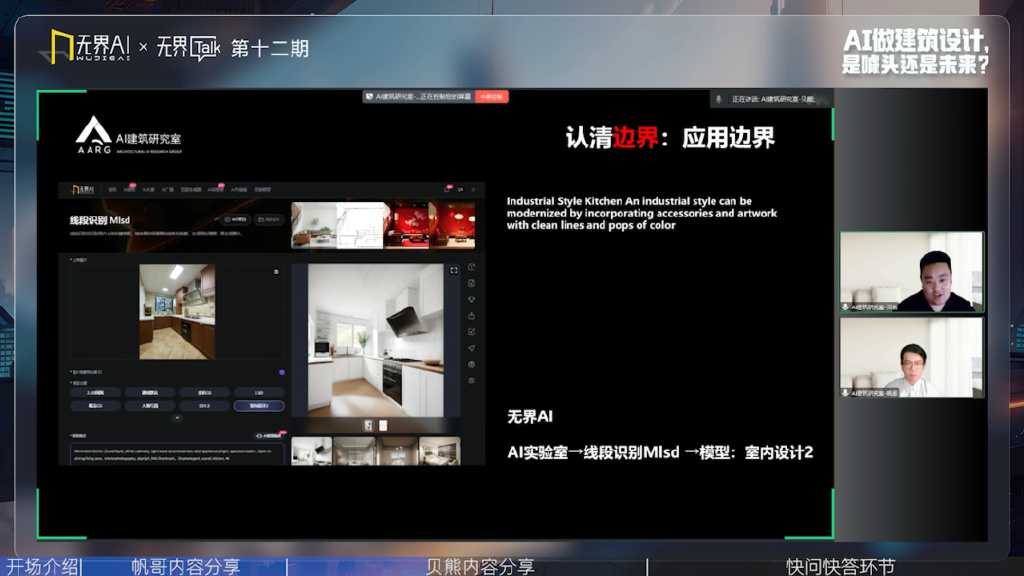
Task: Expand more models with the chevron-down button
Action: (177, 418)
